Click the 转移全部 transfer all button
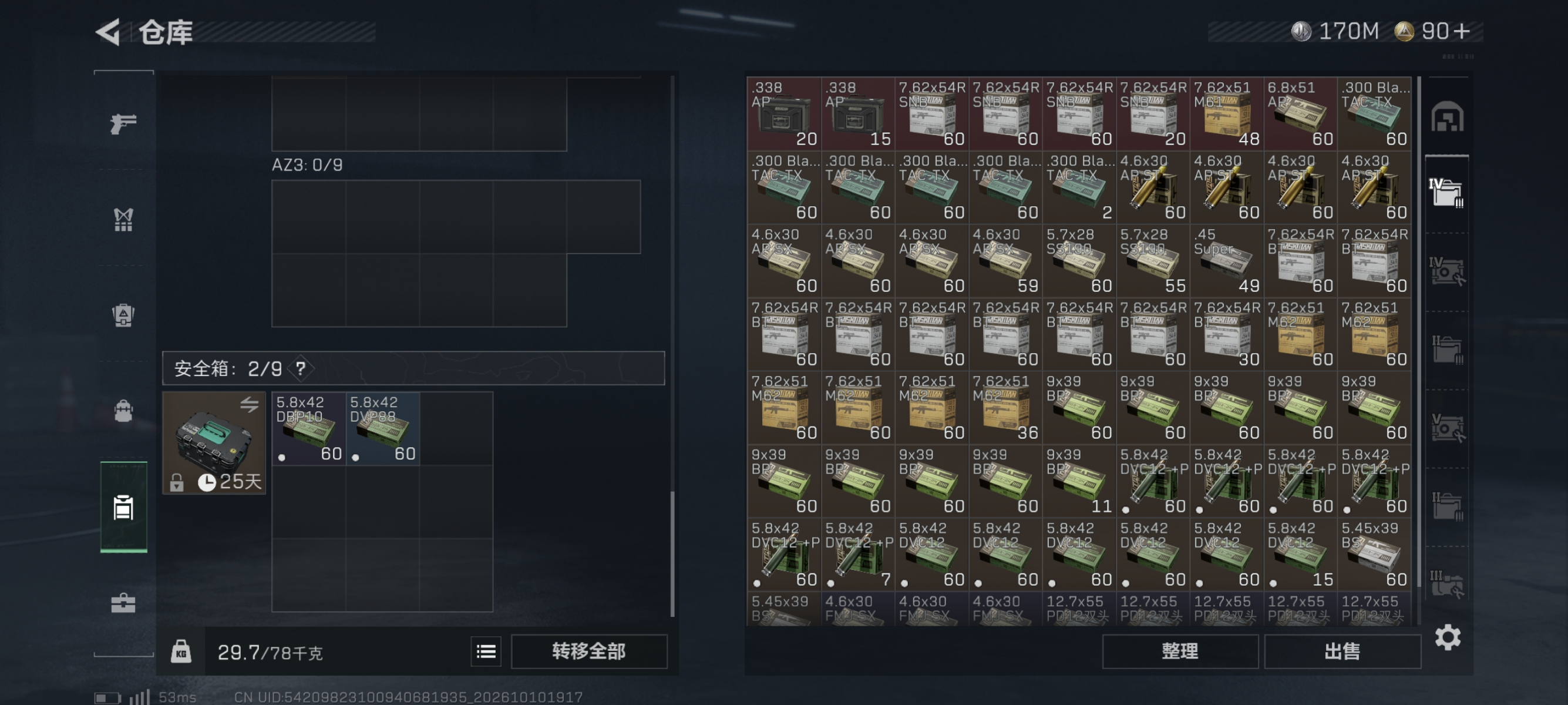The image size is (1568, 705). pos(588,652)
